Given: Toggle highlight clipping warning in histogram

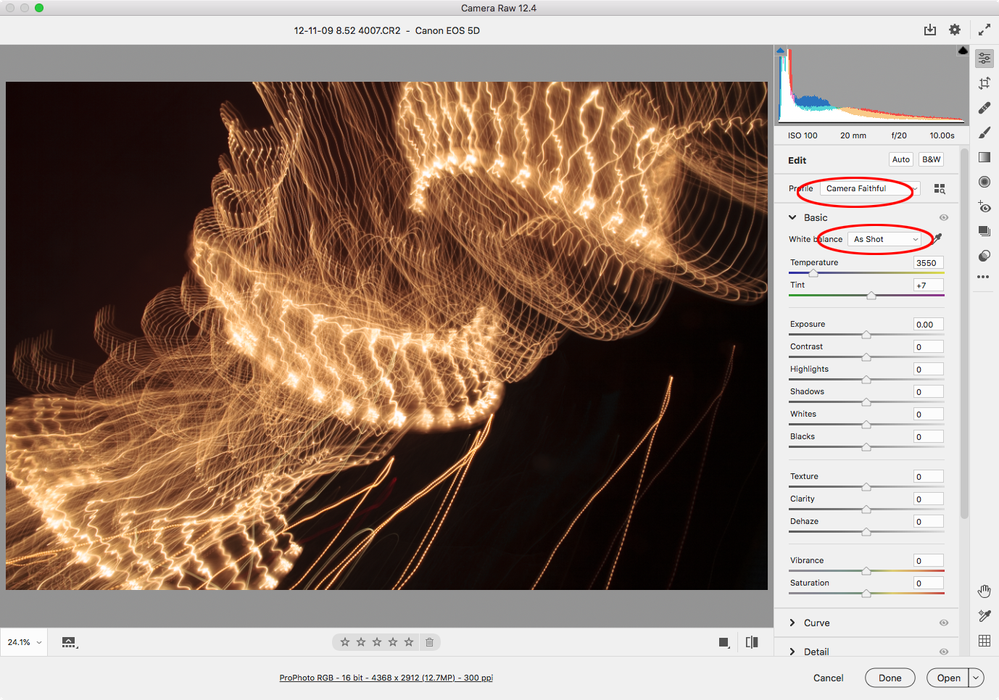Looking at the screenshot, I should (x=962, y=50).
